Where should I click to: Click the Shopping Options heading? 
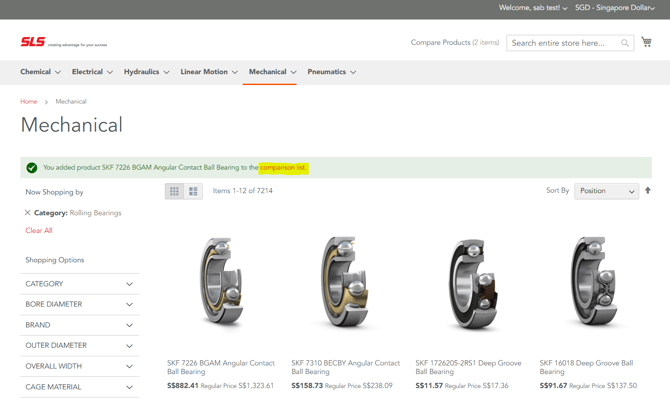coord(55,260)
